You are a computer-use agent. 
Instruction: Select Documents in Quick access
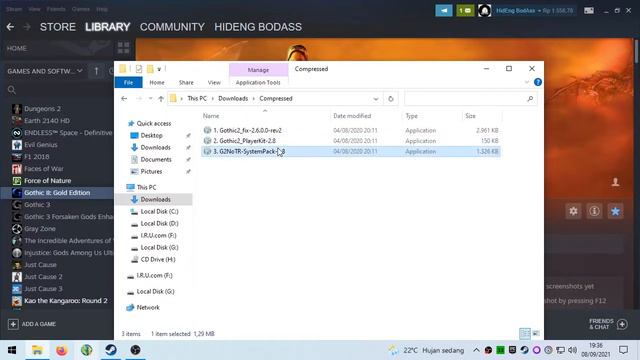[156, 159]
